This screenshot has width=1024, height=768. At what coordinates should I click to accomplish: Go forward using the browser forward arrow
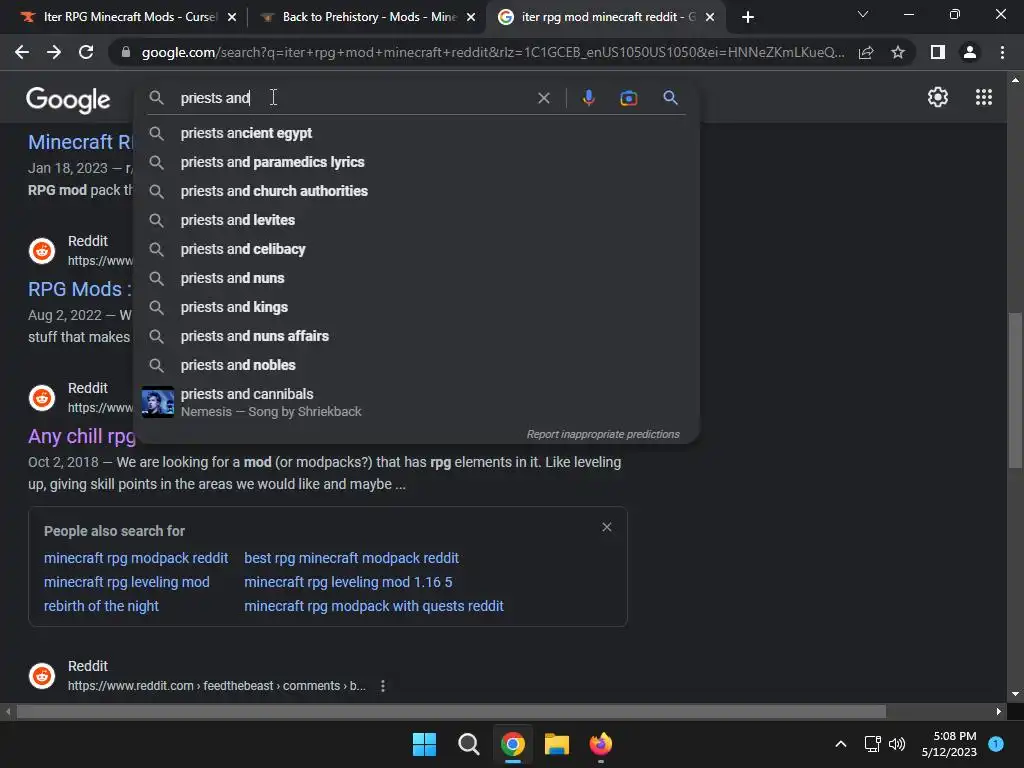(54, 52)
